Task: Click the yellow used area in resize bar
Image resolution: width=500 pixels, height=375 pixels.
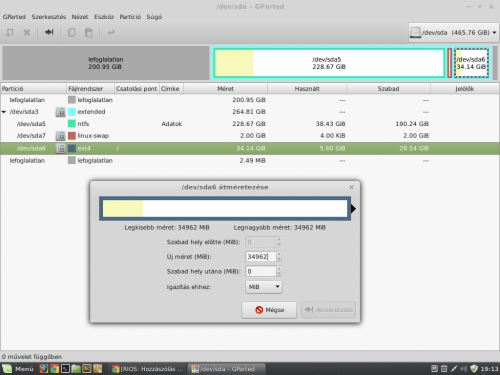Action: click(123, 209)
